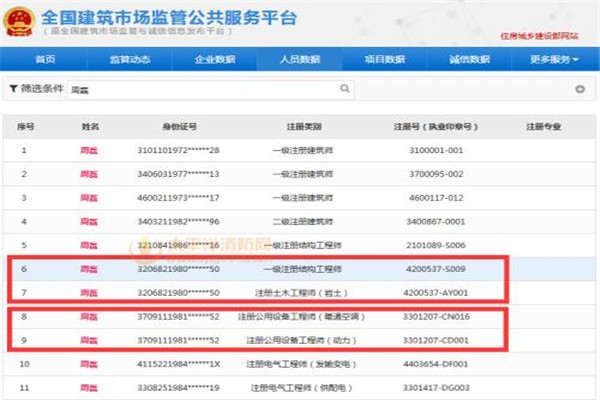Open the 项目数据 tab
Screen dimensions: 600x400
tap(385, 60)
